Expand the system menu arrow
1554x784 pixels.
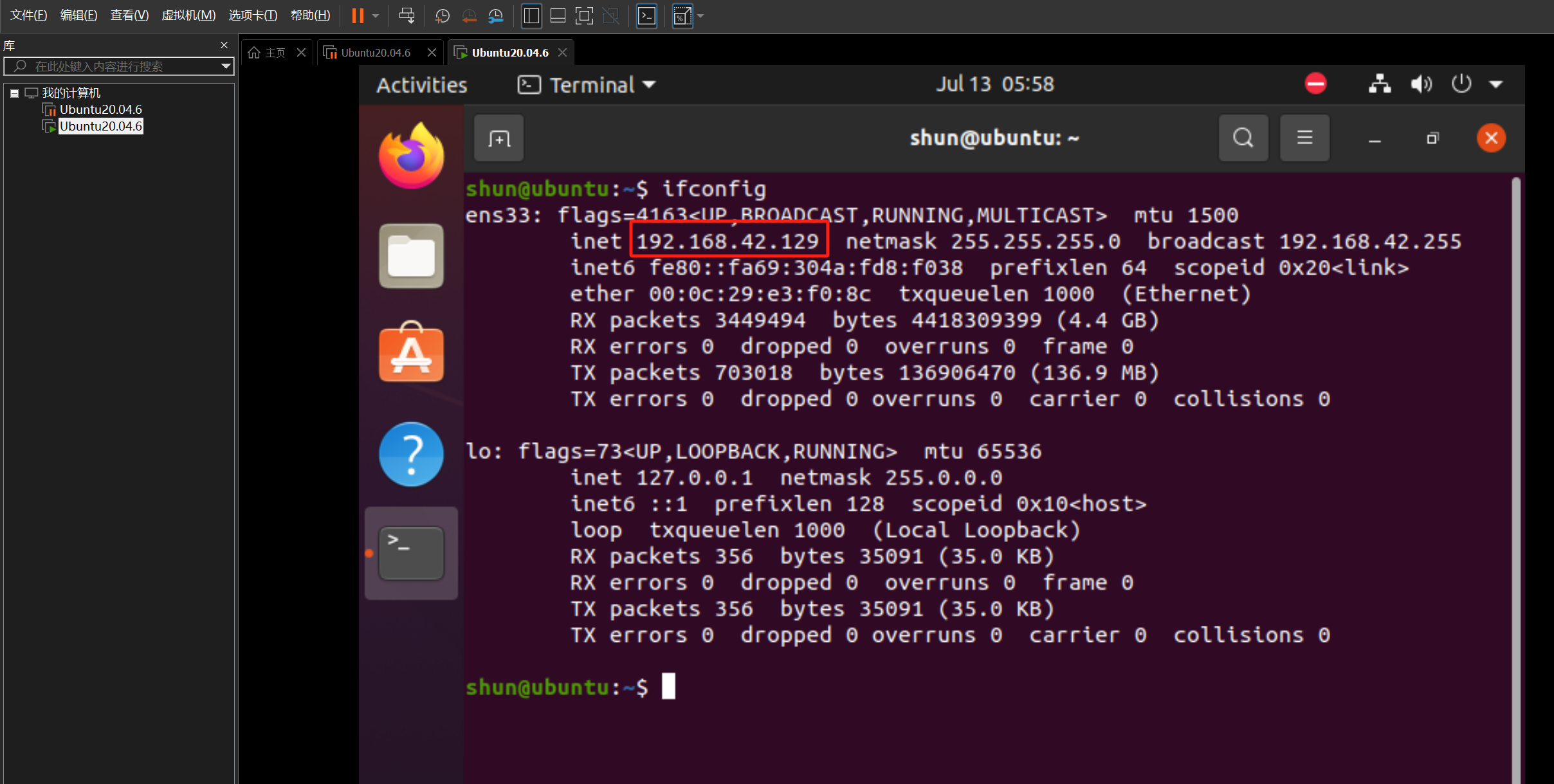pos(1496,84)
